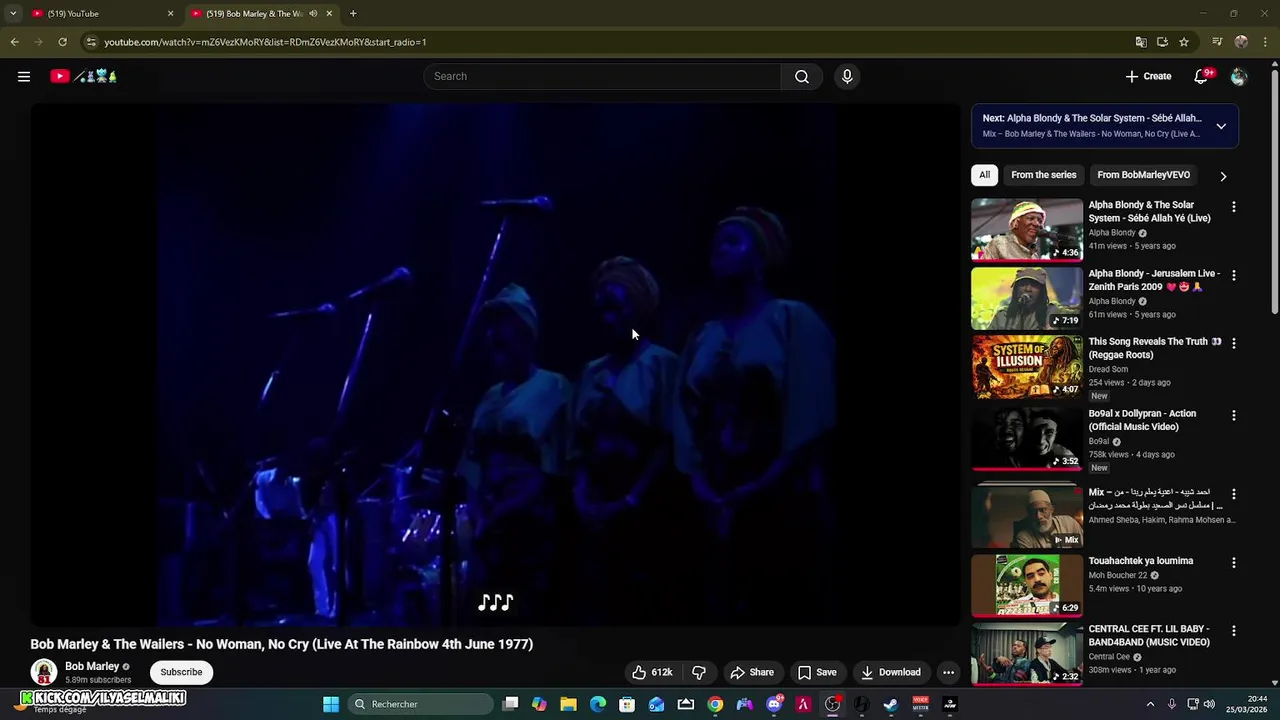Screen dimensions: 1280x720
Task: Open Steam from the taskbar
Action: click(x=890, y=704)
